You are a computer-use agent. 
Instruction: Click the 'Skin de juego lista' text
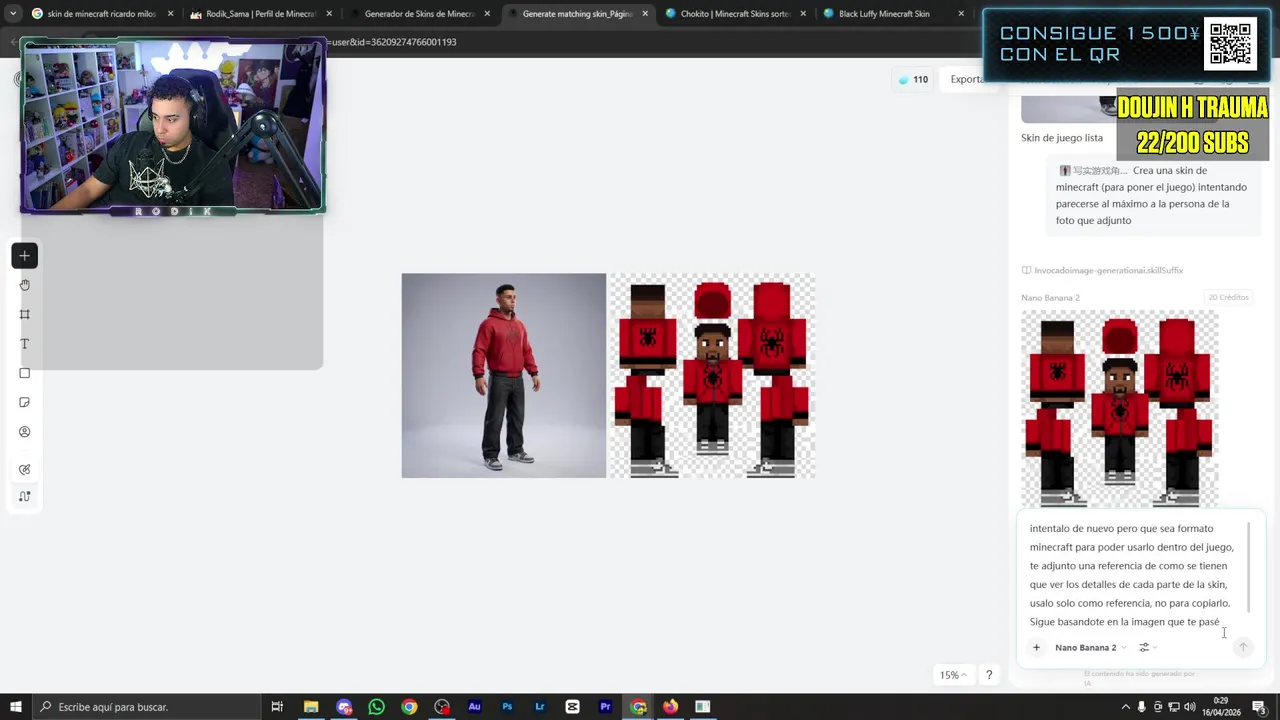[1062, 138]
